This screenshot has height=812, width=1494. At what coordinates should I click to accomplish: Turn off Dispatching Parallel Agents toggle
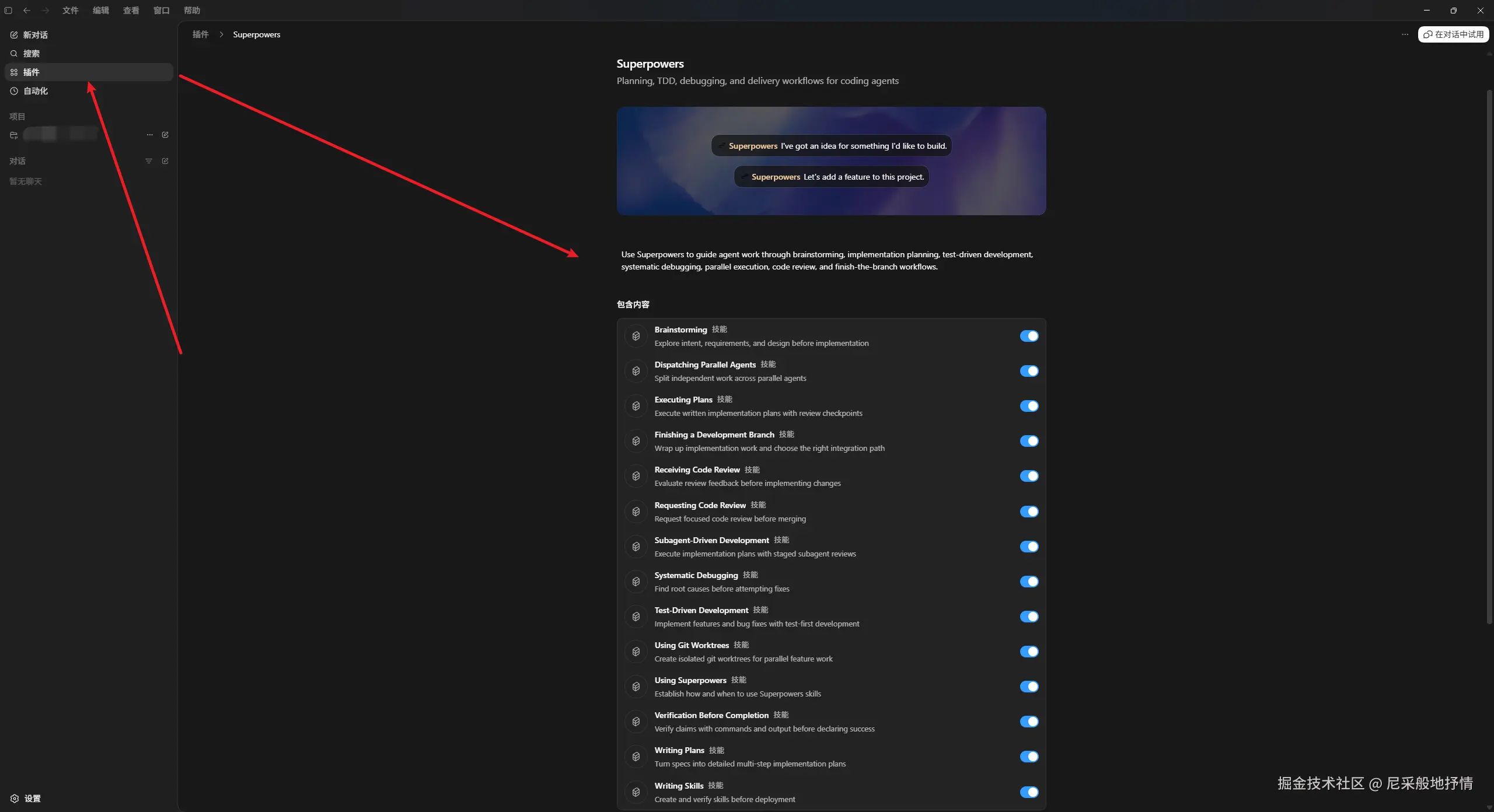(1029, 371)
